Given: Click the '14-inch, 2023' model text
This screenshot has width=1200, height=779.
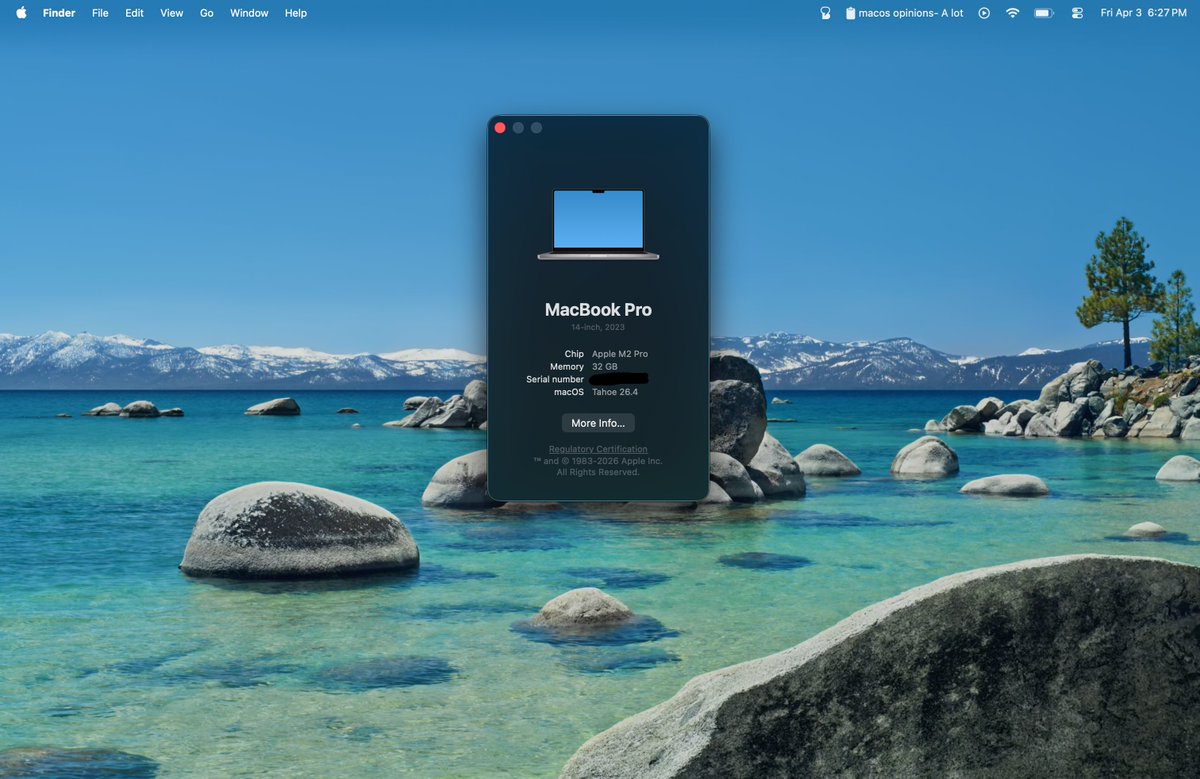Looking at the screenshot, I should point(598,328).
